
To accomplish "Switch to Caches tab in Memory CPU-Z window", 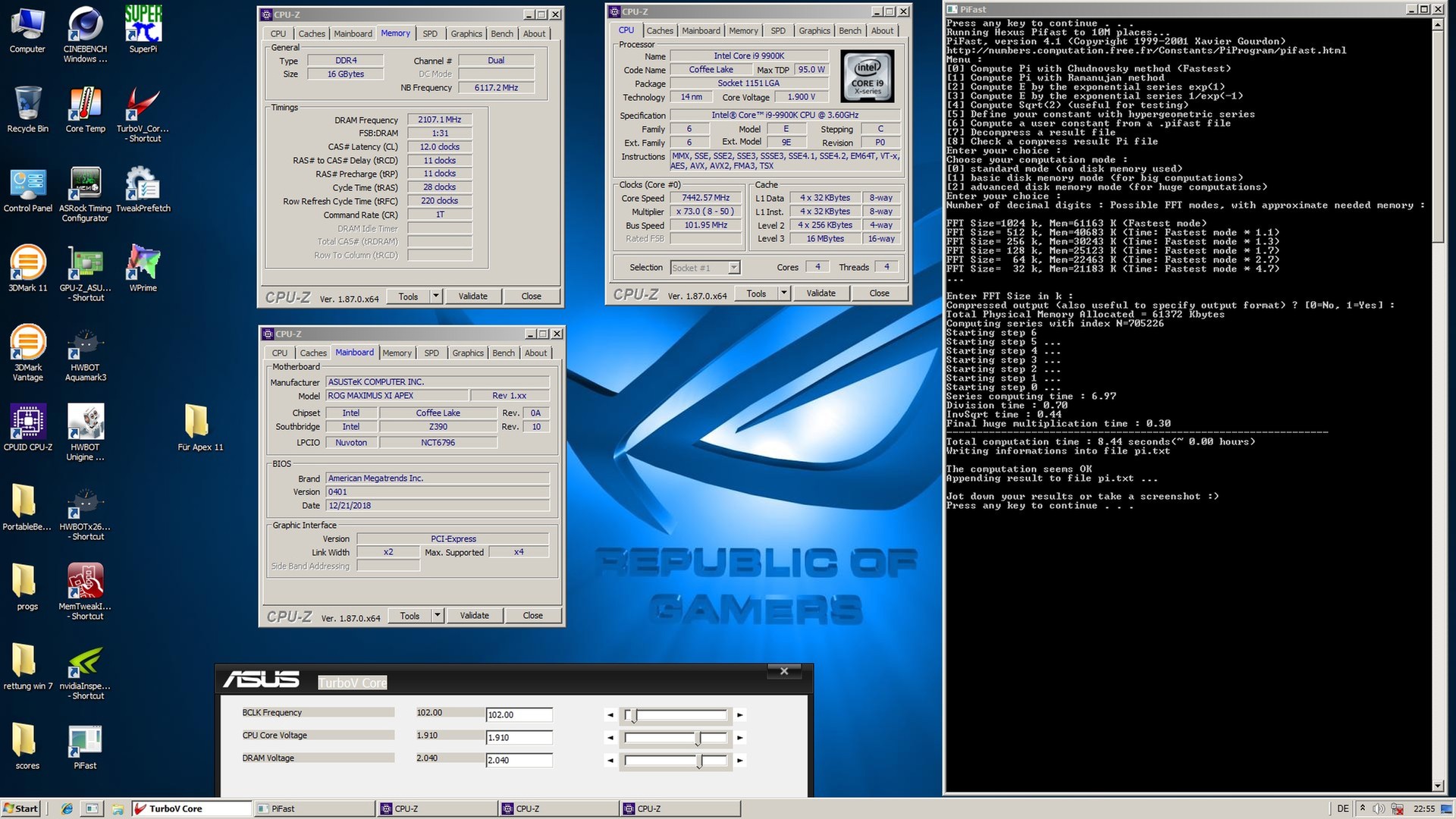I will click(x=312, y=34).
